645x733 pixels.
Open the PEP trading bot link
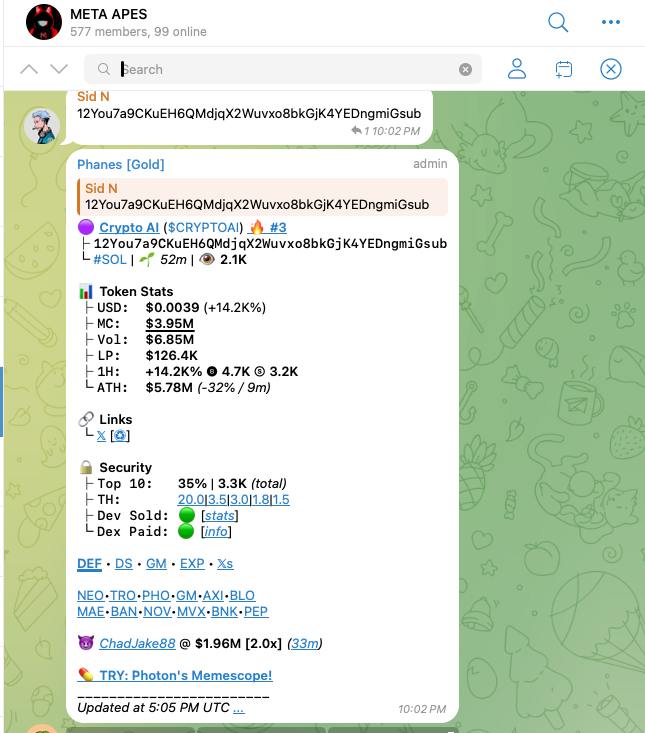click(256, 611)
